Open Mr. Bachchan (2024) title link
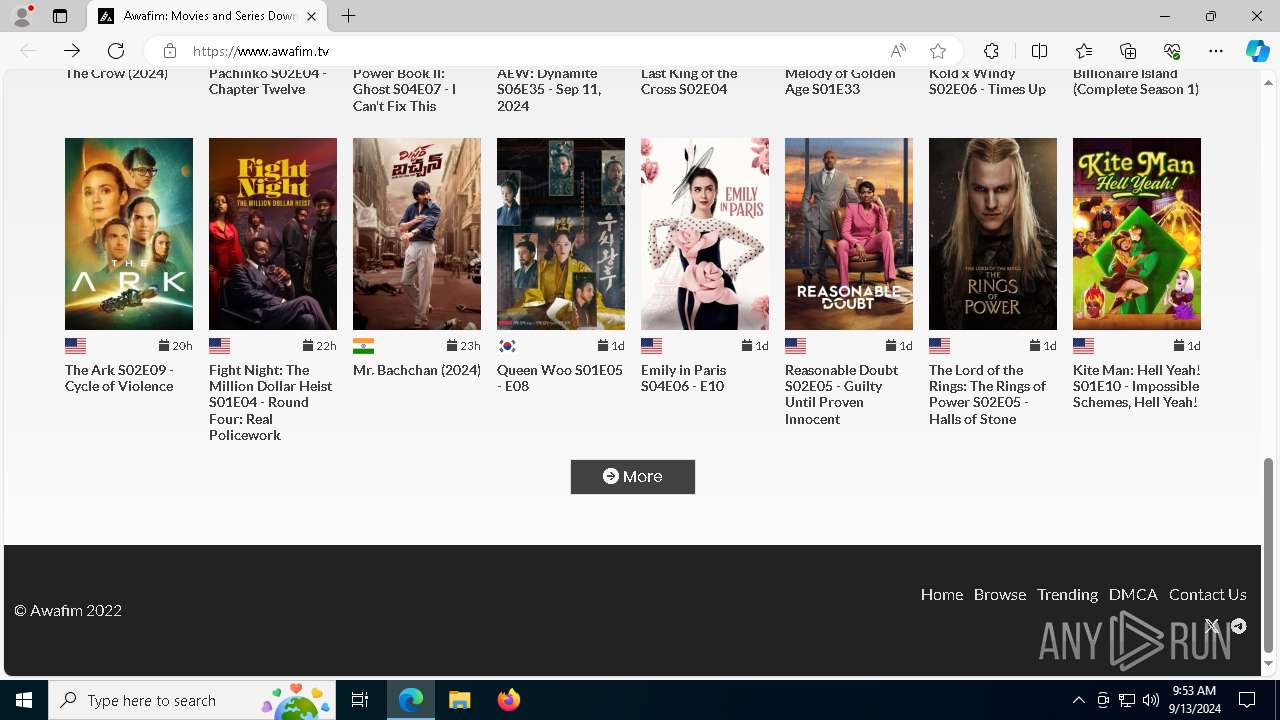This screenshot has height=720, width=1280. pyautogui.click(x=417, y=370)
